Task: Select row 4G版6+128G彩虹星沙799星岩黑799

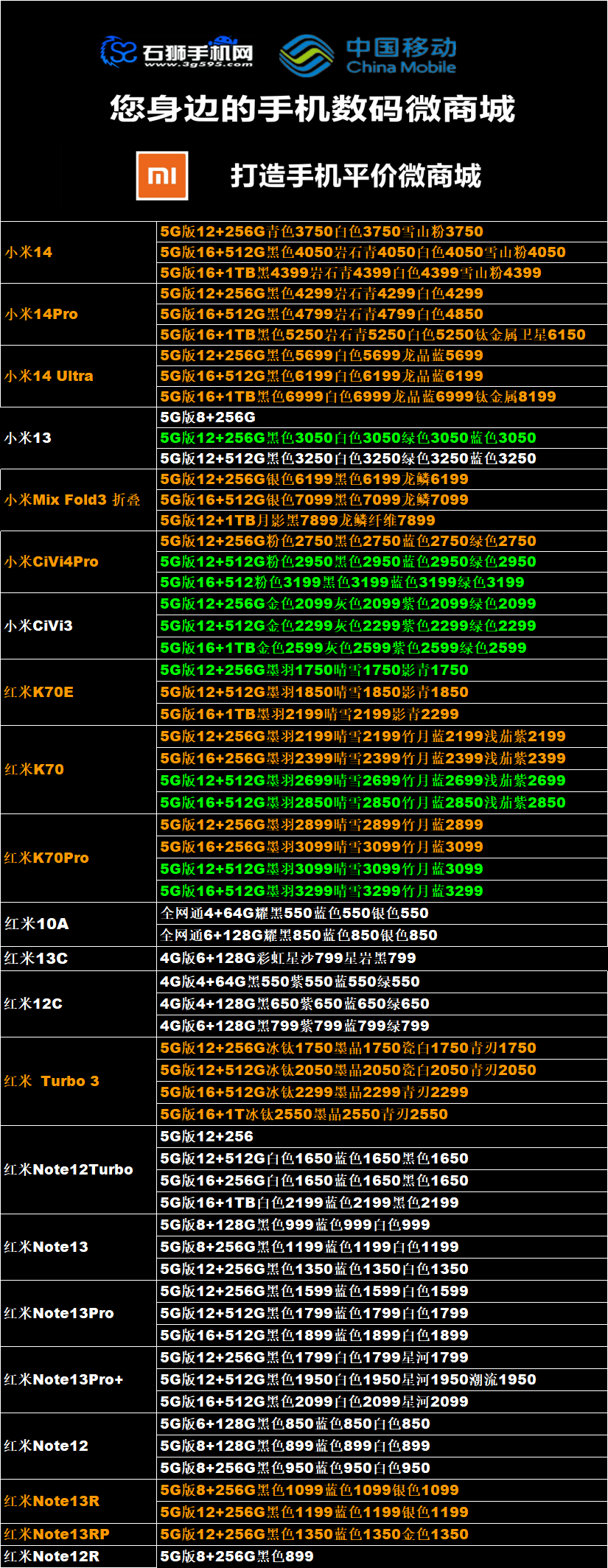Action: (382, 959)
